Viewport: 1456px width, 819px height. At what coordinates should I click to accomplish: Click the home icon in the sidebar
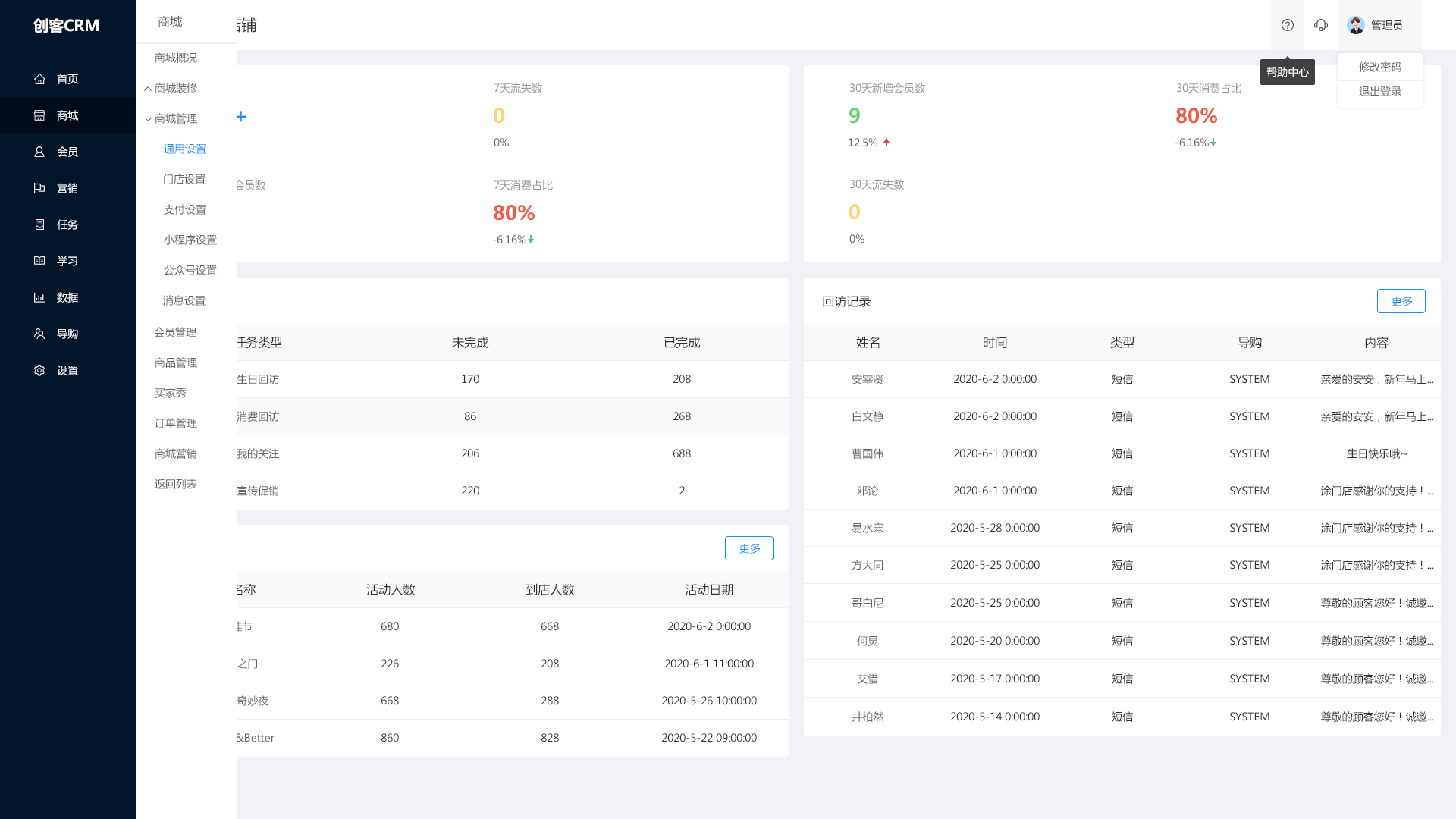(39, 79)
